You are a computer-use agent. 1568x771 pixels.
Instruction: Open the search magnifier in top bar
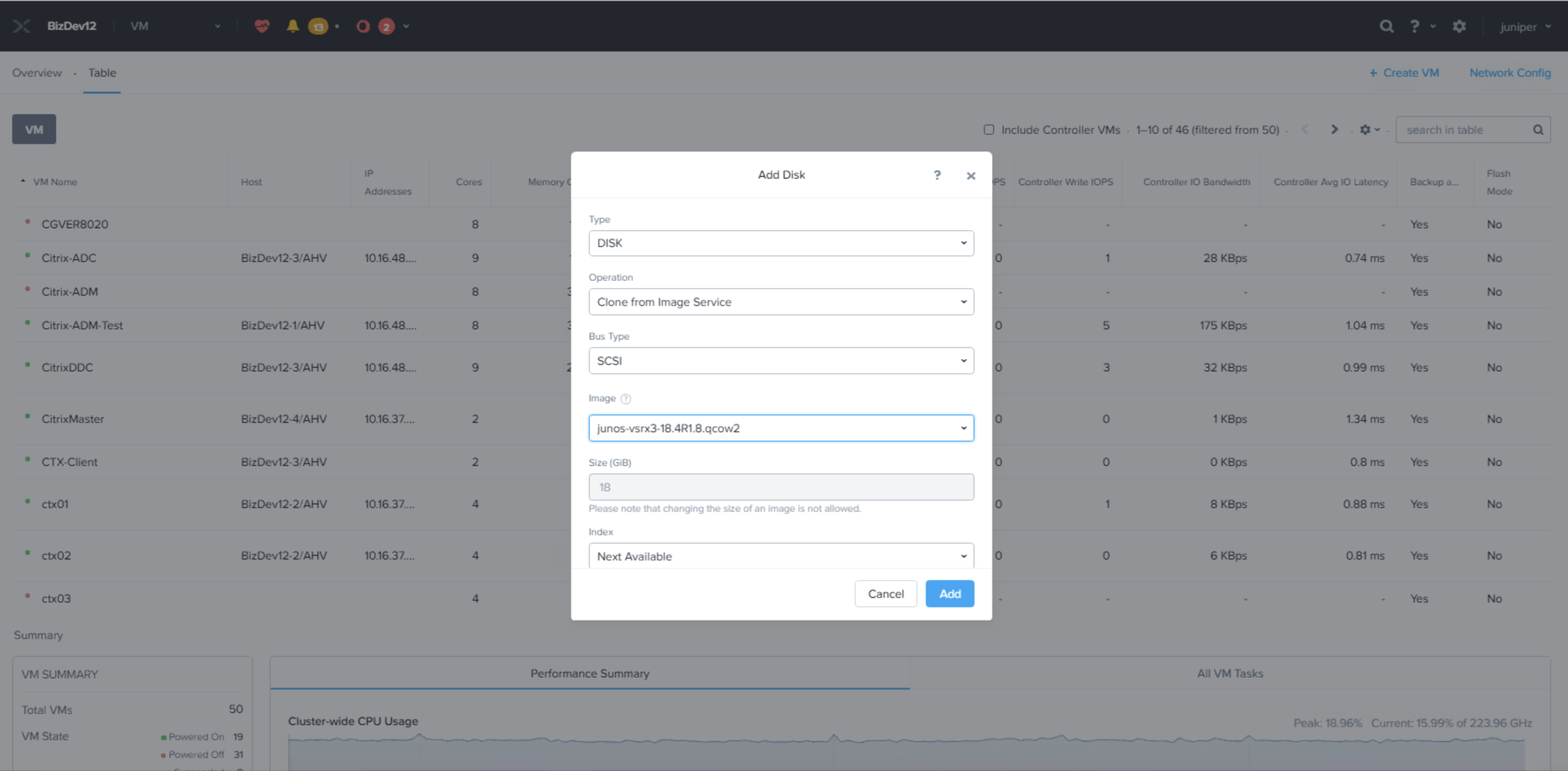1386,26
